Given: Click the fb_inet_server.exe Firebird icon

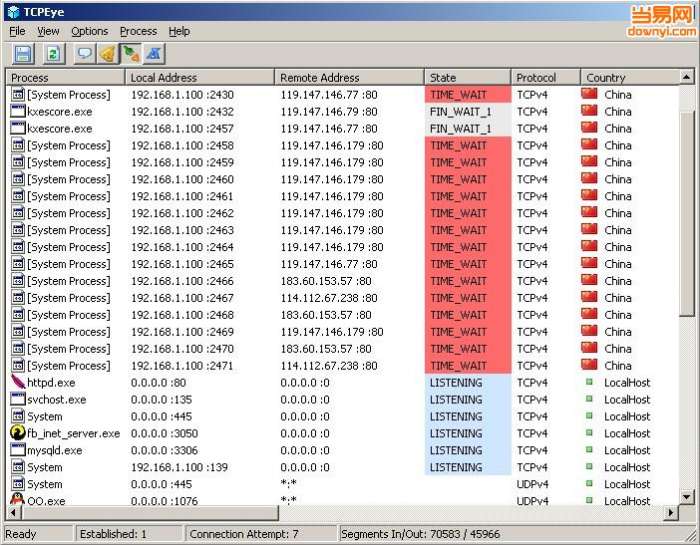Looking at the screenshot, I should [18, 433].
